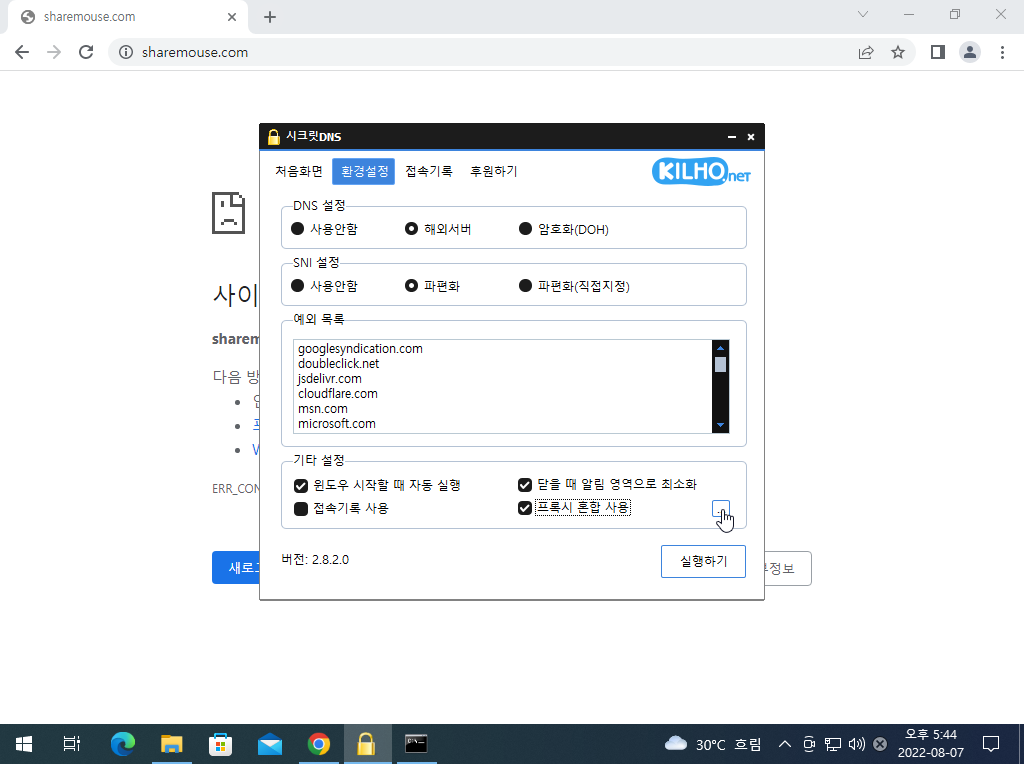
Task: Uncheck 윈도우 시작할 때 자동 실행
Action: (301, 485)
